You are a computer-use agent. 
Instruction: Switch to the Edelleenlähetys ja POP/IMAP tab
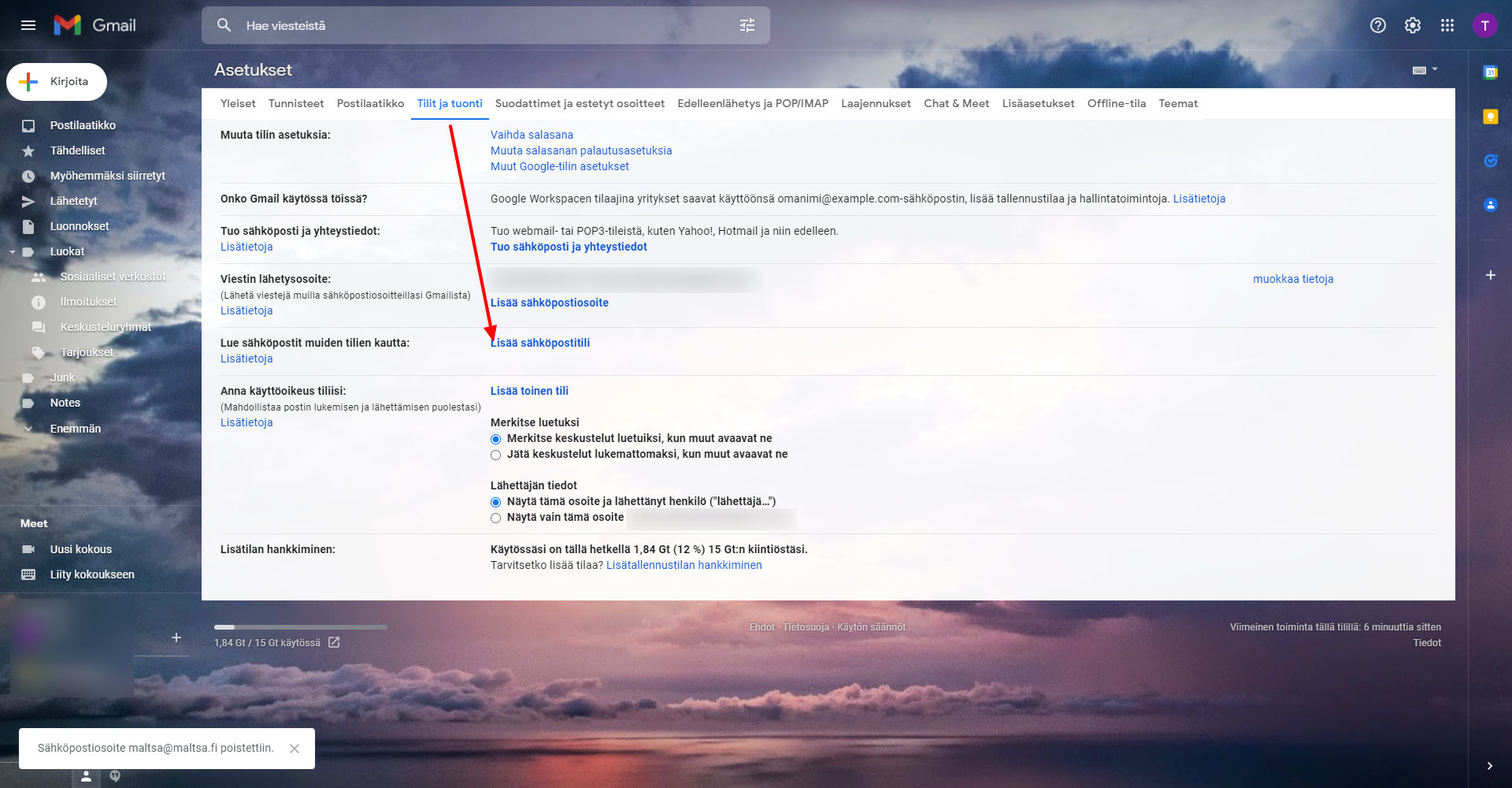click(752, 103)
